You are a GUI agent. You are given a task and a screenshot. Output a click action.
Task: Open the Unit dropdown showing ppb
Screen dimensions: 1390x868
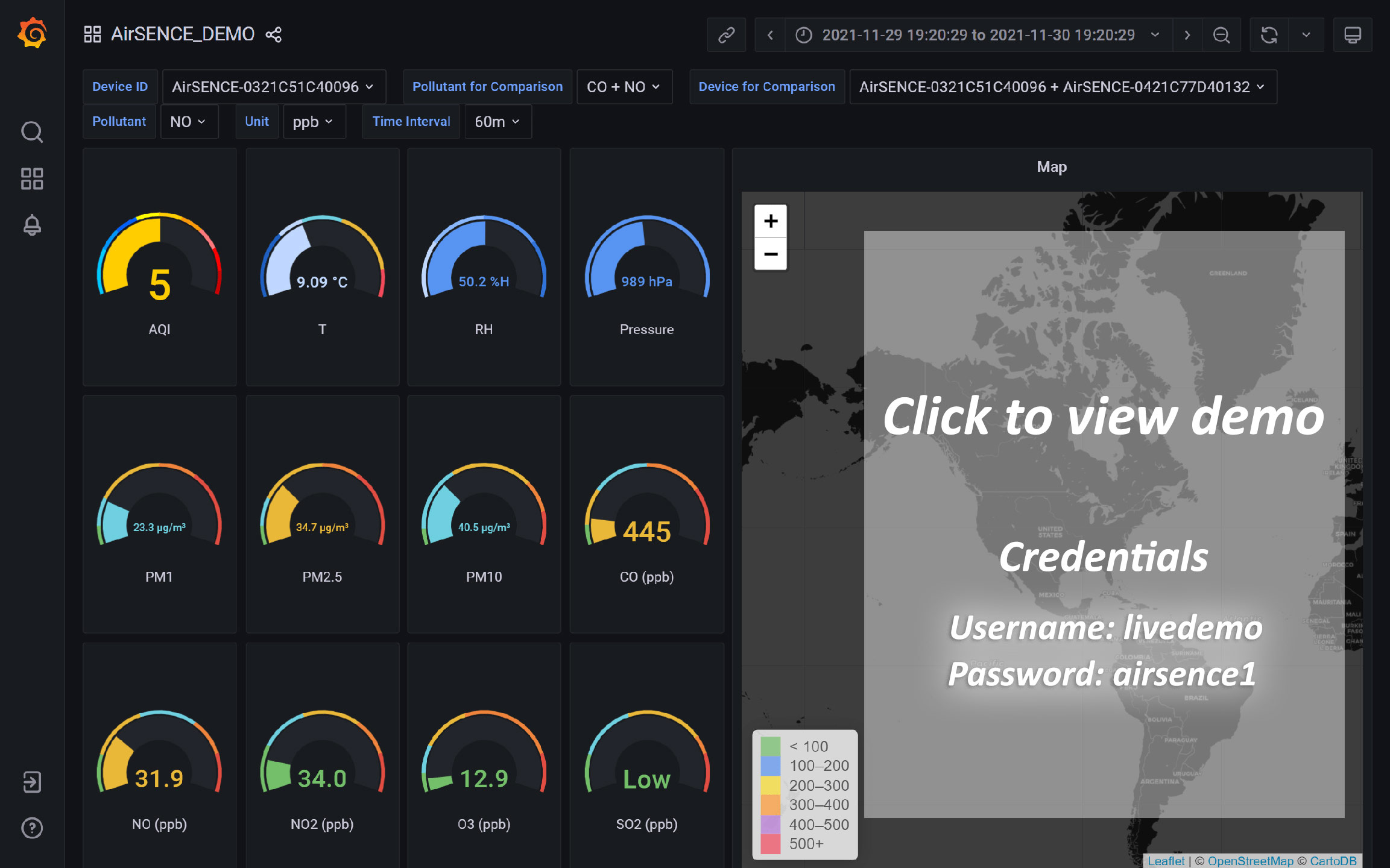tap(314, 121)
